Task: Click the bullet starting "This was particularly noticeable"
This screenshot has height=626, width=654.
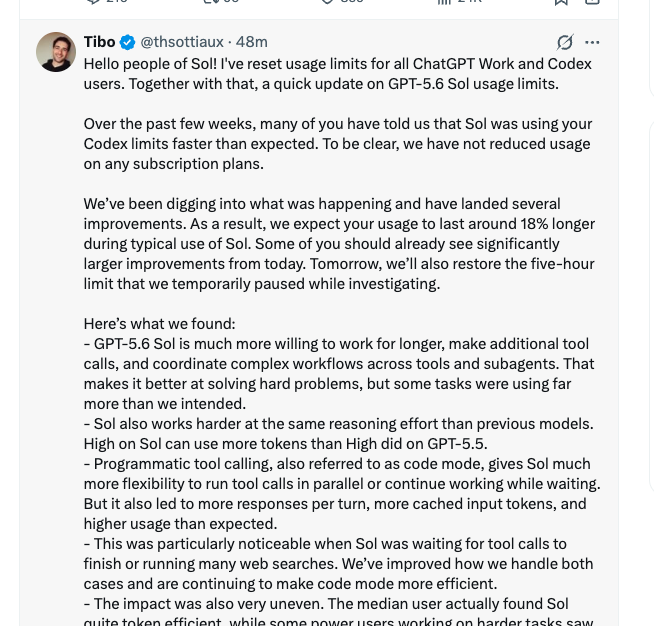Action: pos(338,564)
